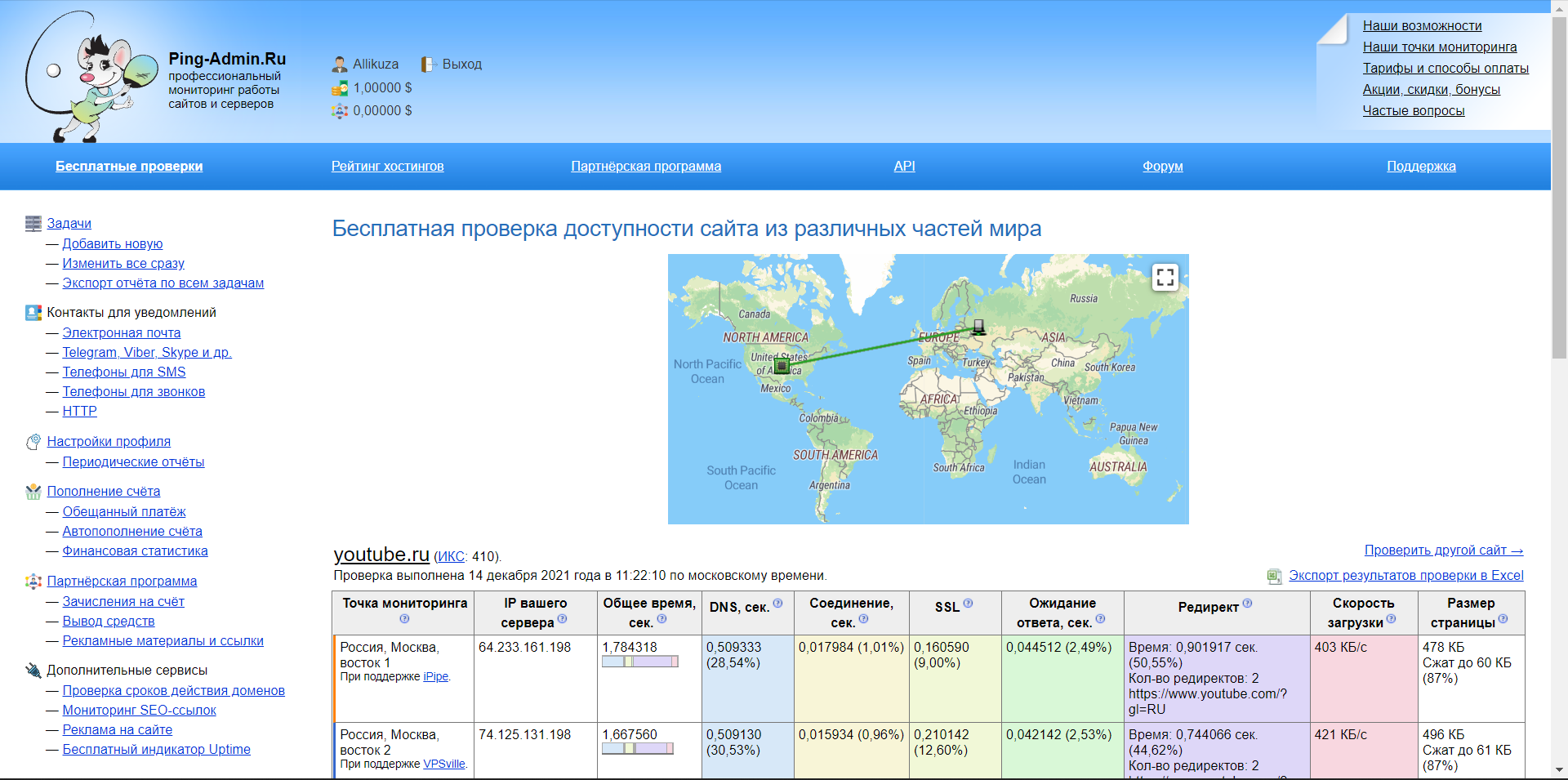Click help icon next to Общее время header

(x=661, y=619)
